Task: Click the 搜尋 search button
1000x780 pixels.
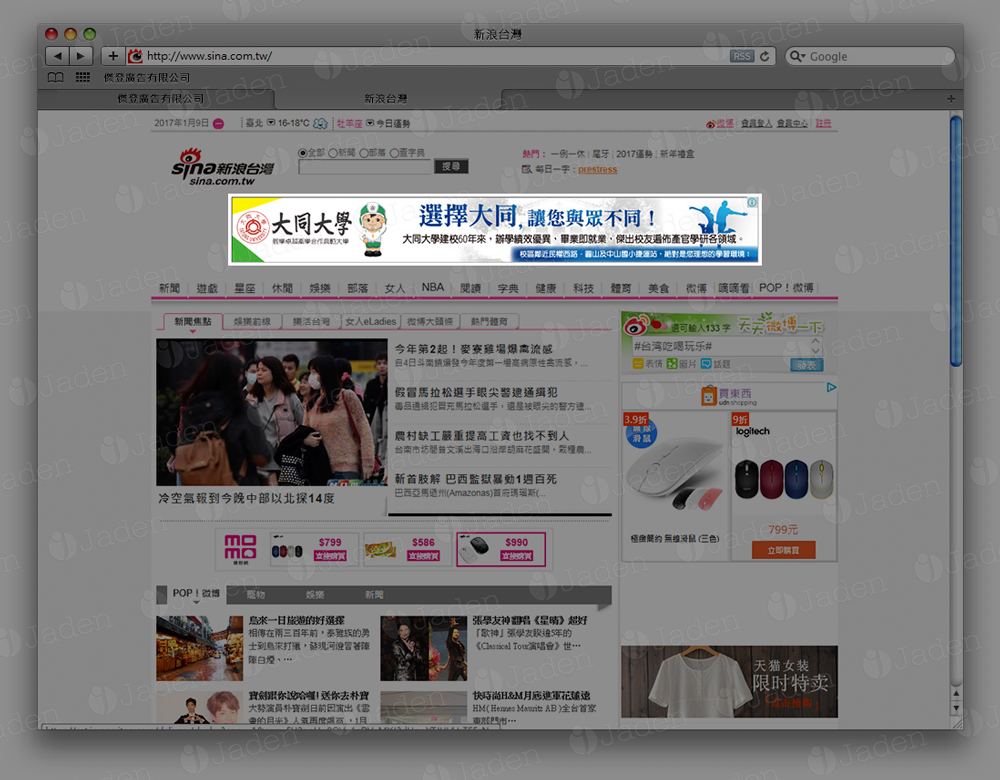Action: click(452, 166)
